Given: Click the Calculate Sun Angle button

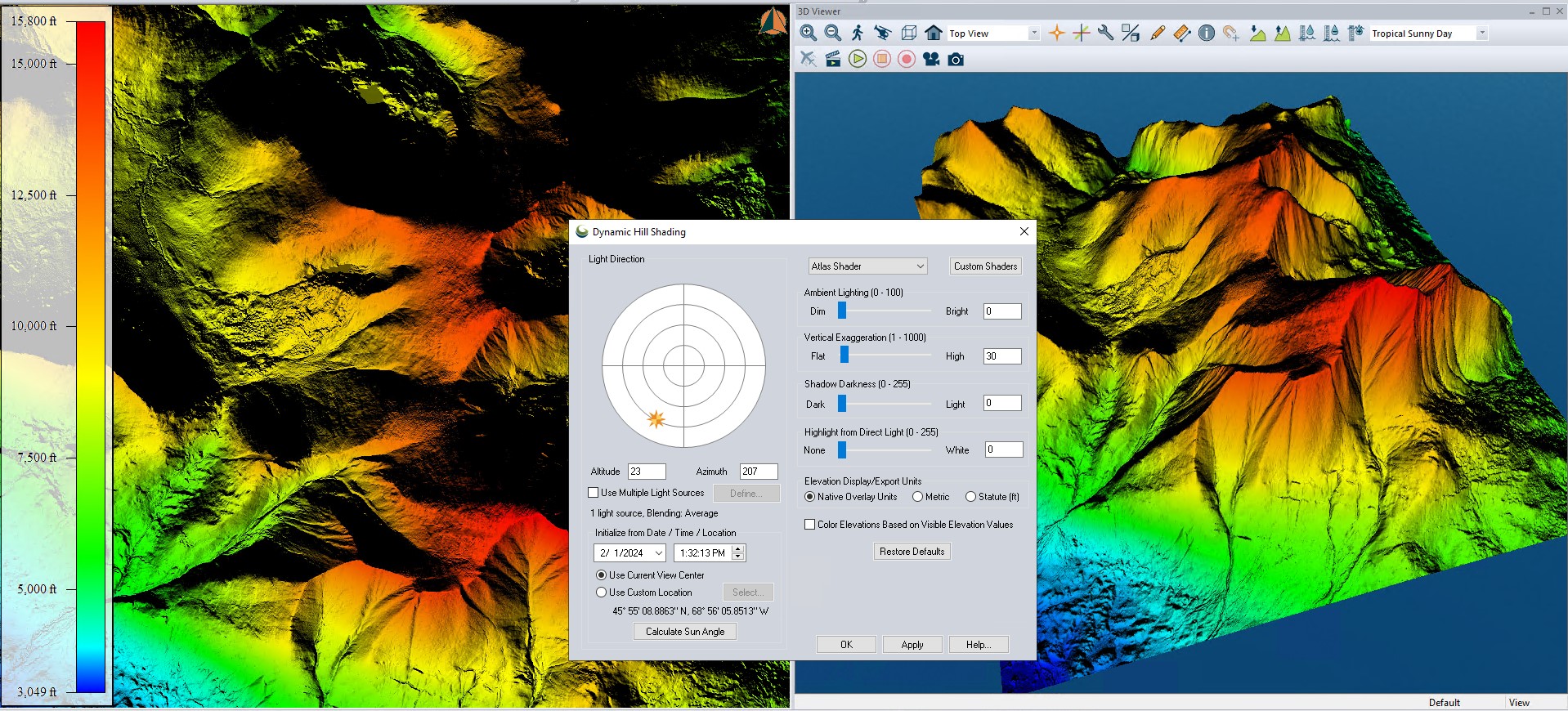Looking at the screenshot, I should click(685, 632).
